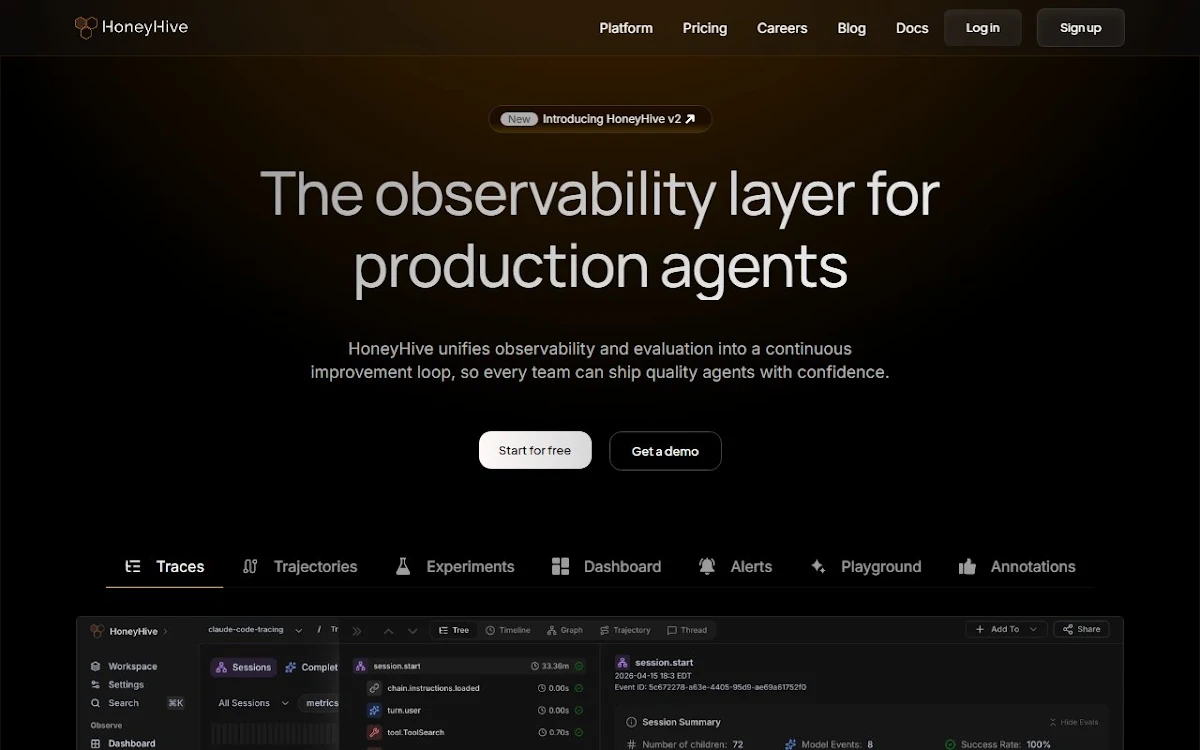
Task: Select the Completions tab
Action: pyautogui.click(x=312, y=667)
